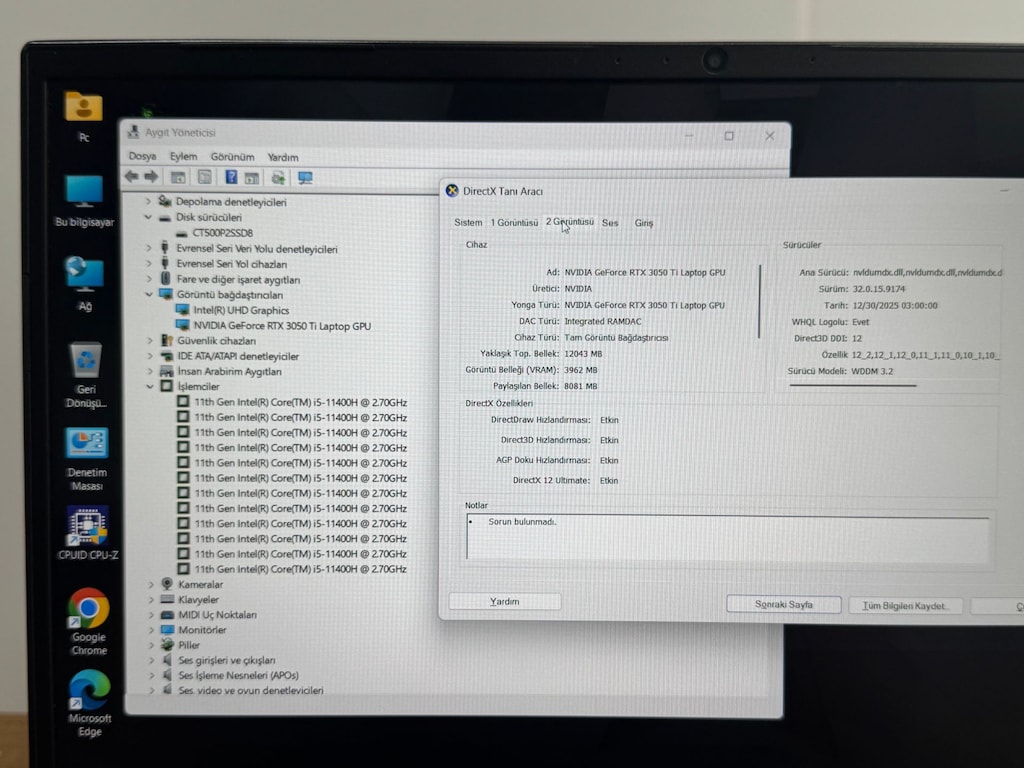The height and width of the screenshot is (768, 1024).
Task: Click the Tüm Bilgileri Kaydet button
Action: coord(904,605)
